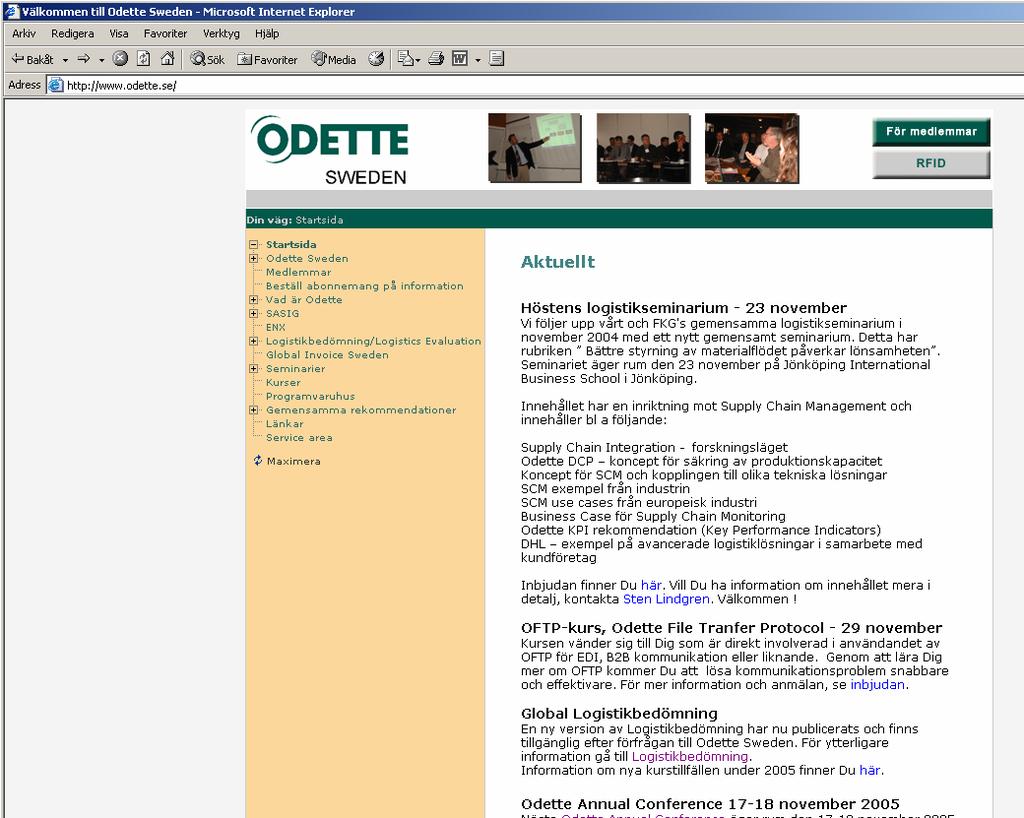
Task: Select Startsida in the navigation tree
Action: tap(291, 245)
